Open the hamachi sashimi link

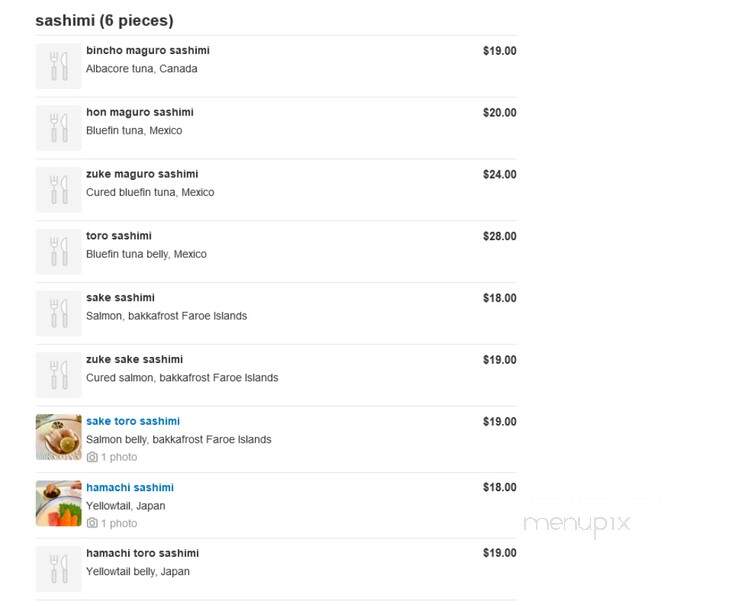(130, 487)
